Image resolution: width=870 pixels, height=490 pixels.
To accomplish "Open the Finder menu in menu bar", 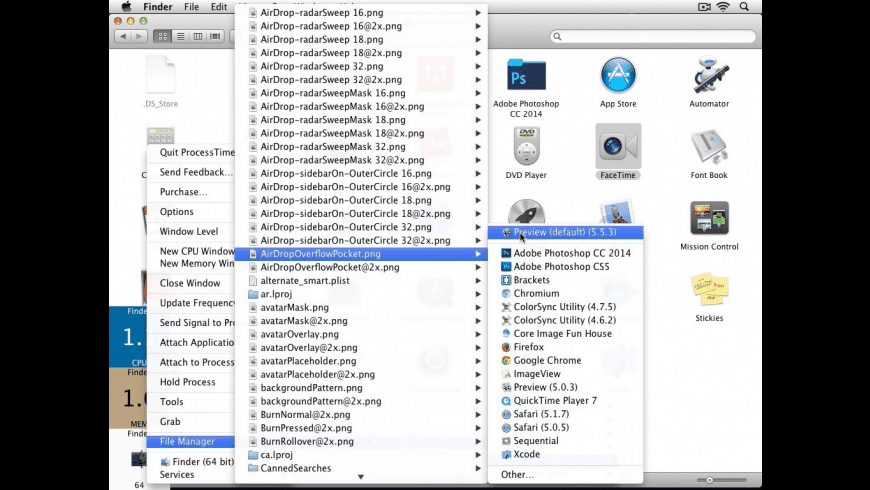I will coord(158,7).
